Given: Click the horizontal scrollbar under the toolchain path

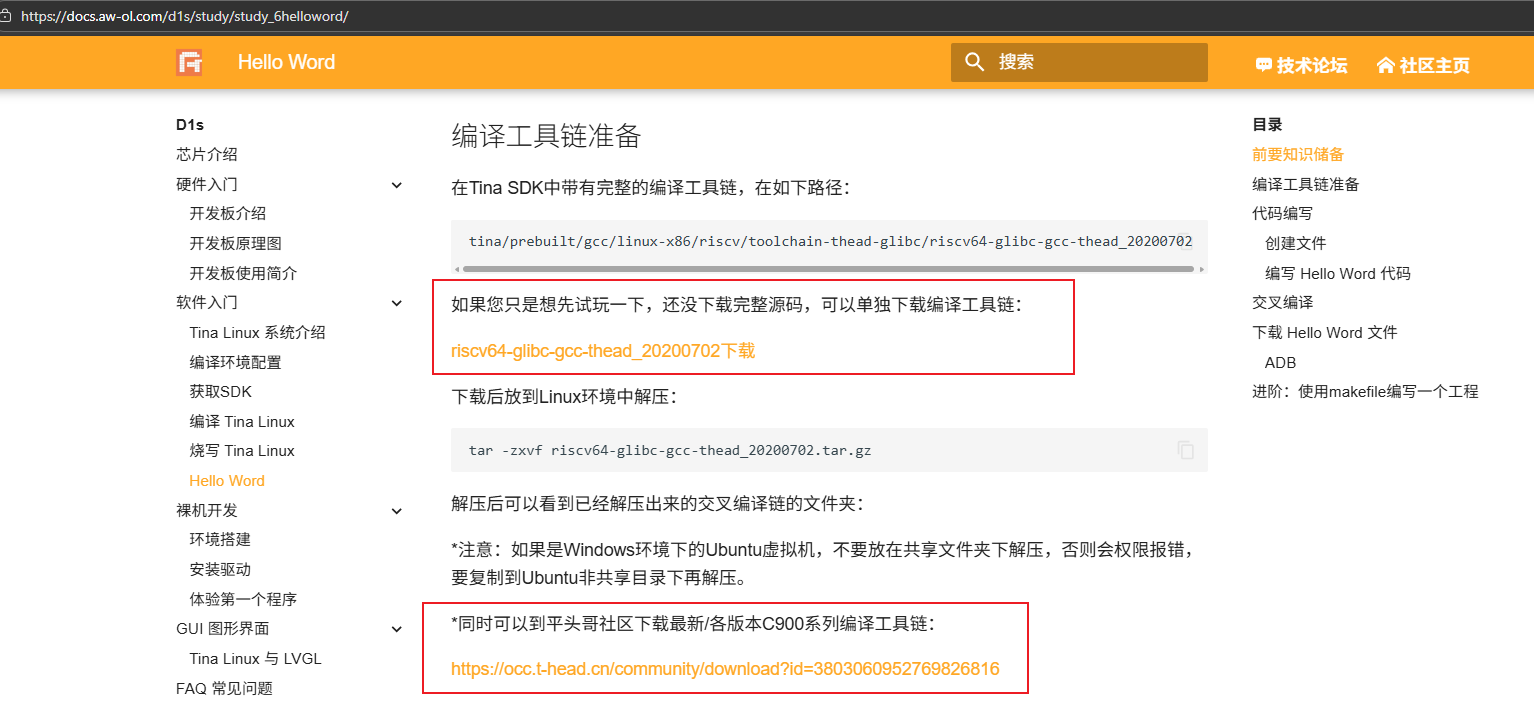Looking at the screenshot, I should coord(828,268).
